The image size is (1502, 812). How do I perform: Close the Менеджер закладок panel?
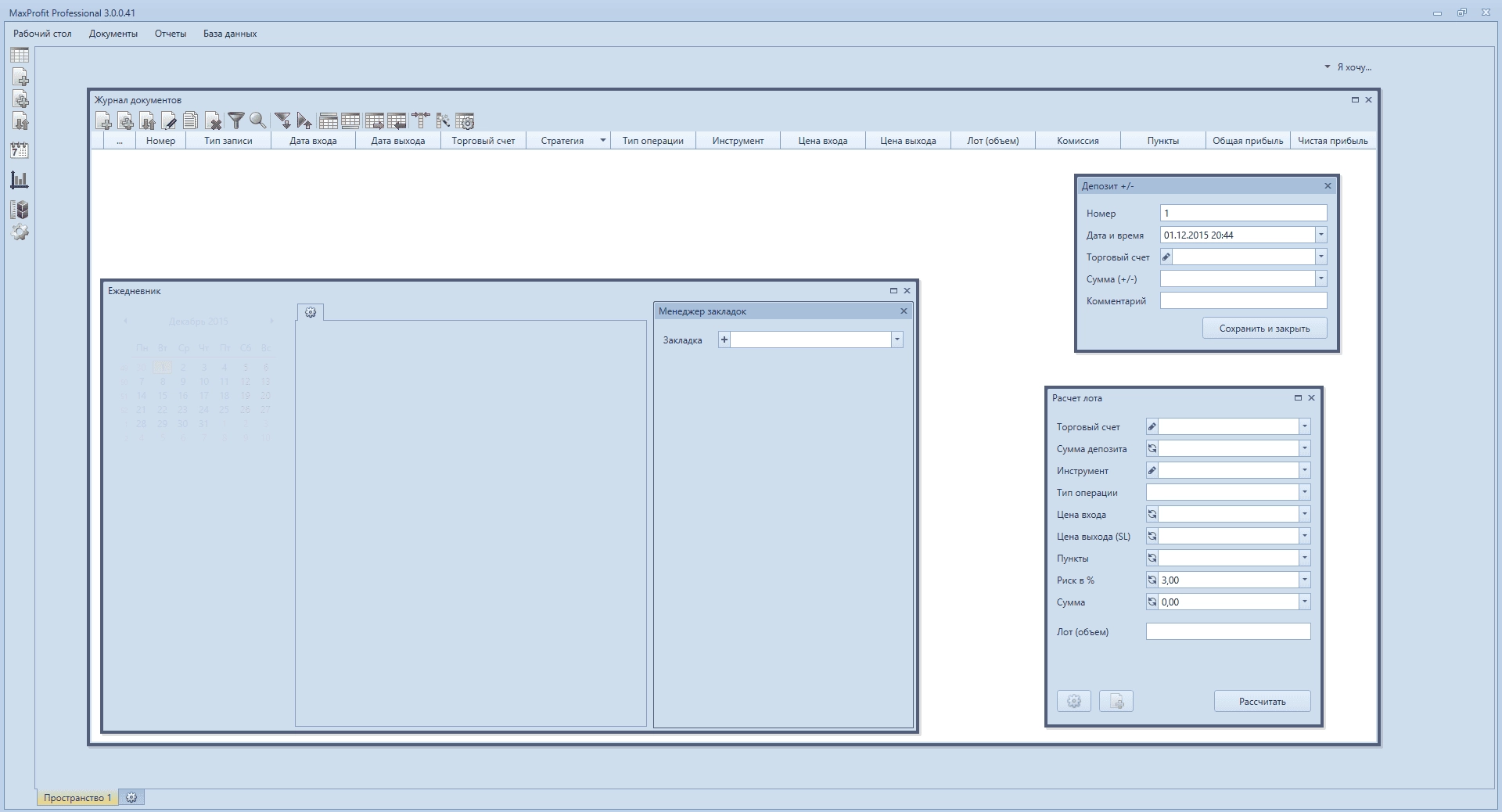click(904, 311)
